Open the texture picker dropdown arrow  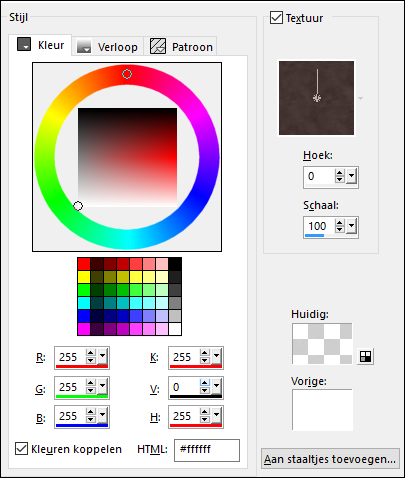point(360,98)
